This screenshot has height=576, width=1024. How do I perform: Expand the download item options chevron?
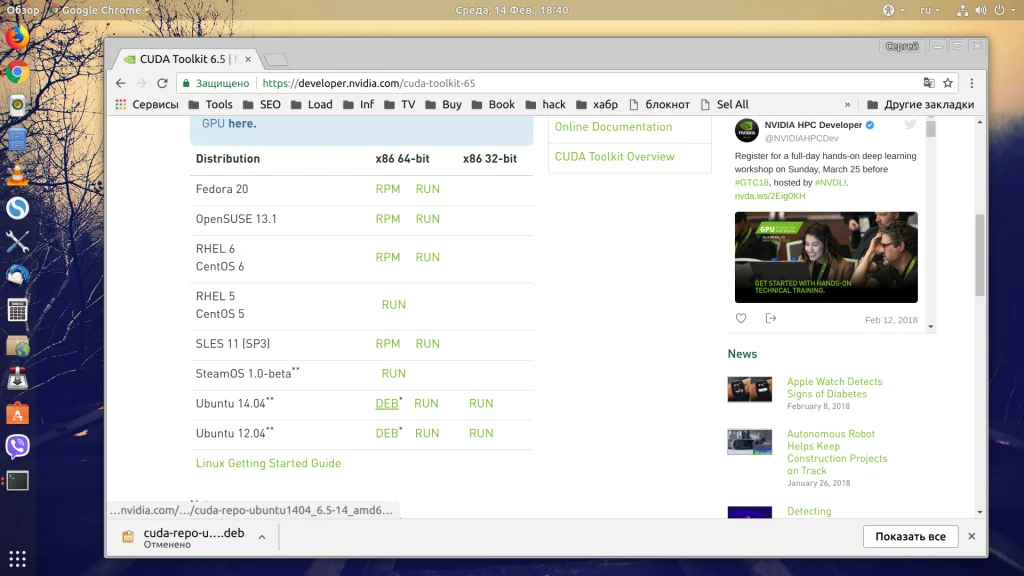pos(262,537)
